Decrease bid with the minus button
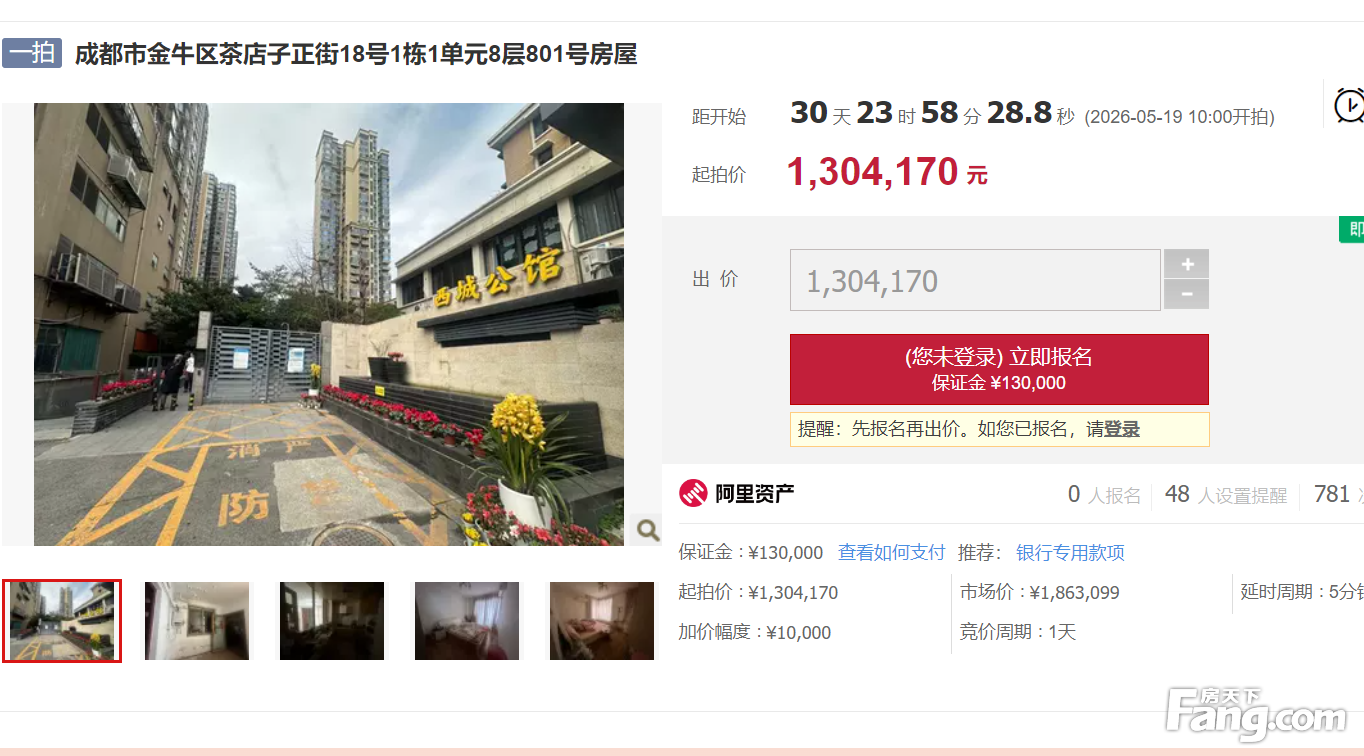This screenshot has width=1364, height=756. [1186, 294]
